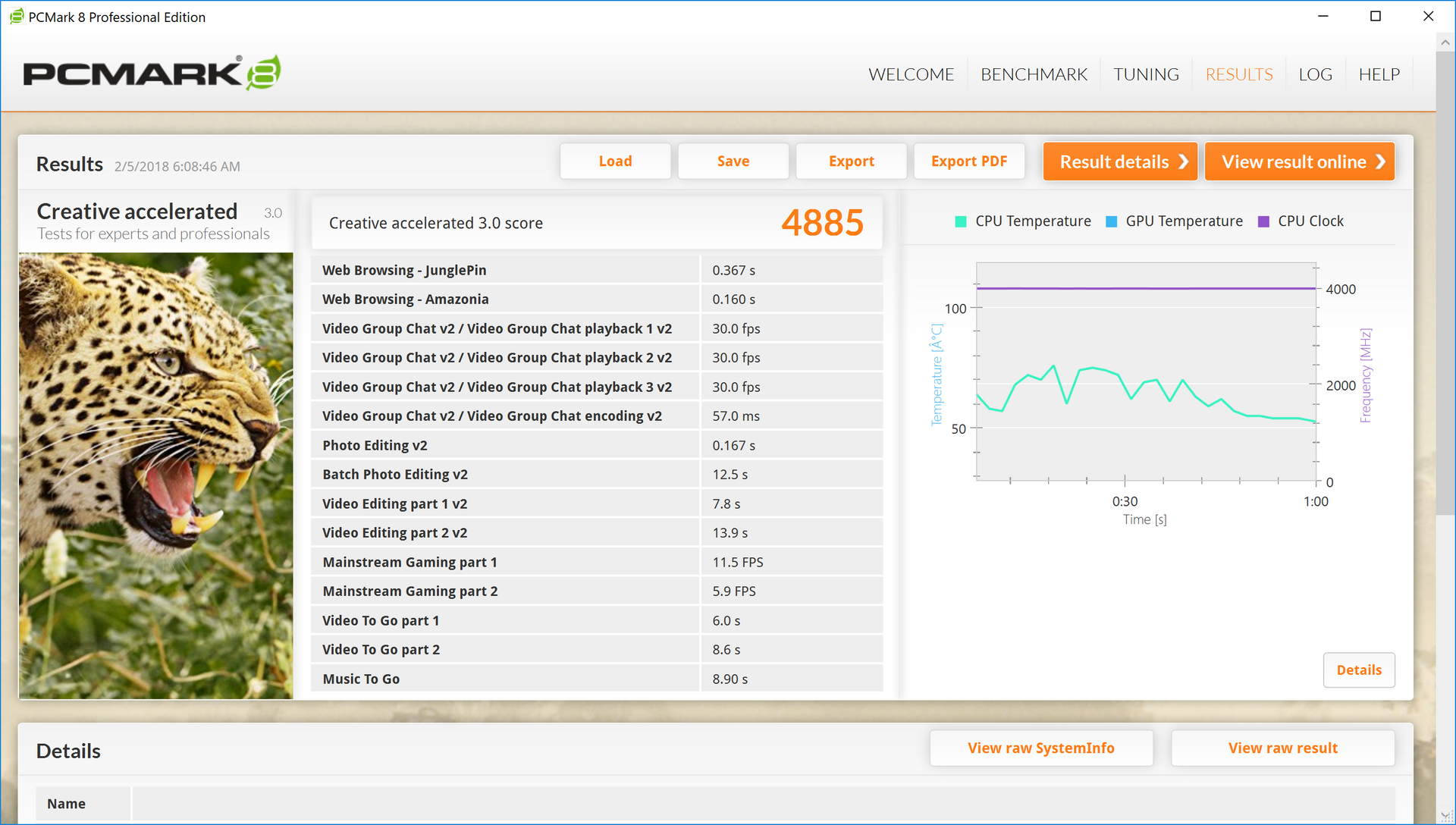Open chart Details button

click(x=1358, y=670)
